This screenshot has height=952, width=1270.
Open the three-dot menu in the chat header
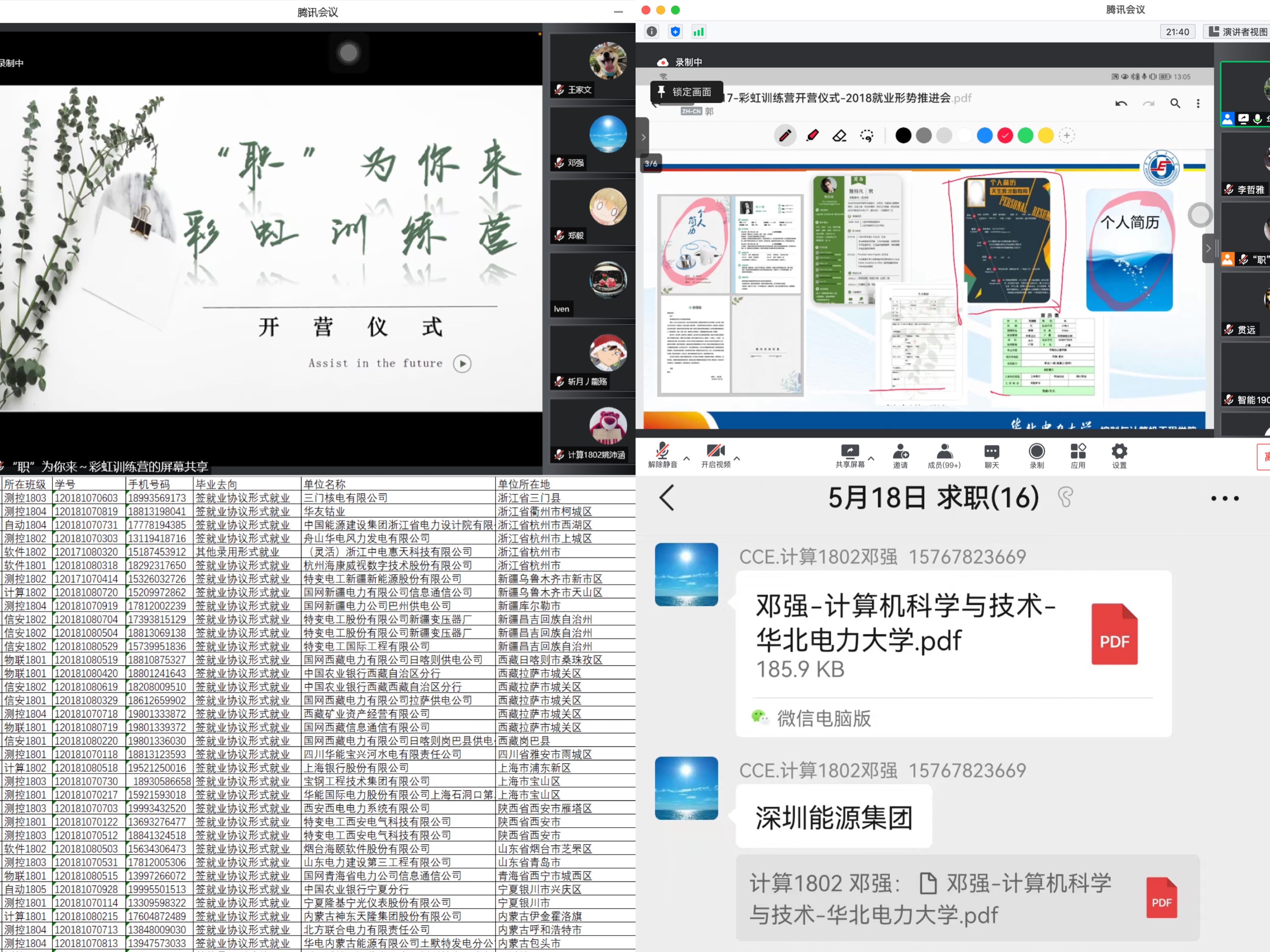1225,498
